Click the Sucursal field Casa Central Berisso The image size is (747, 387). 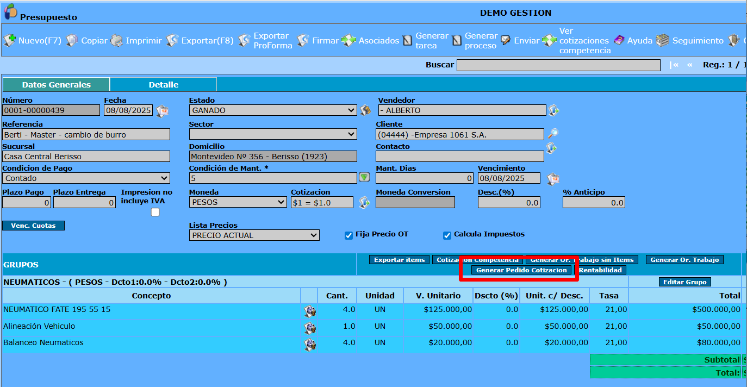(86, 156)
